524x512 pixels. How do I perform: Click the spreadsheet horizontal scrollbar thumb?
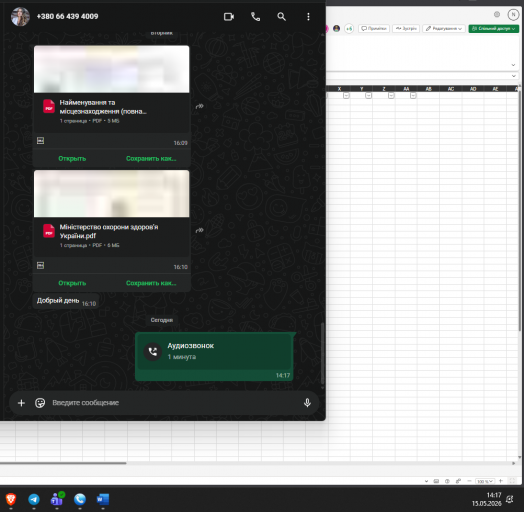pos(63,463)
